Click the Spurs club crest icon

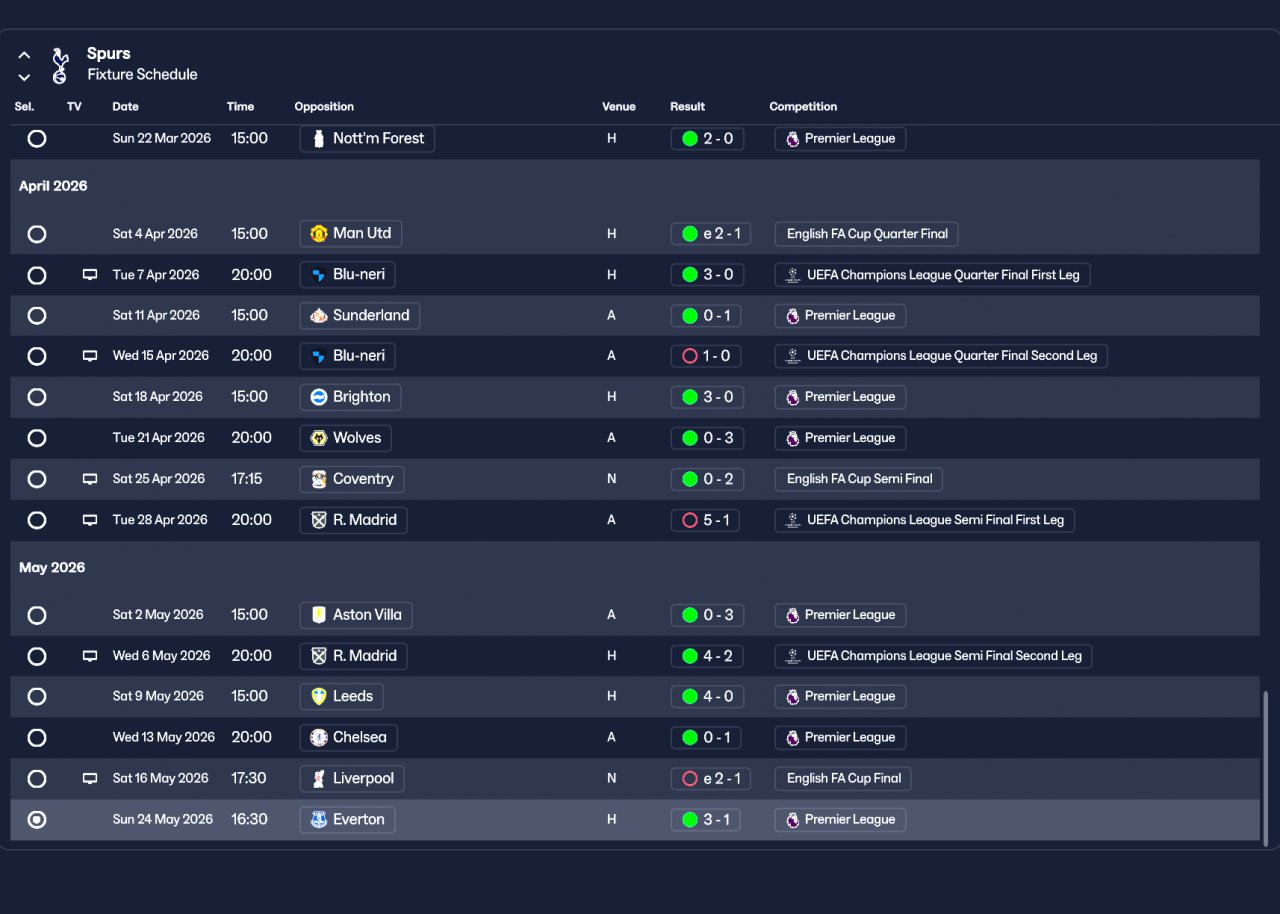click(x=60, y=65)
